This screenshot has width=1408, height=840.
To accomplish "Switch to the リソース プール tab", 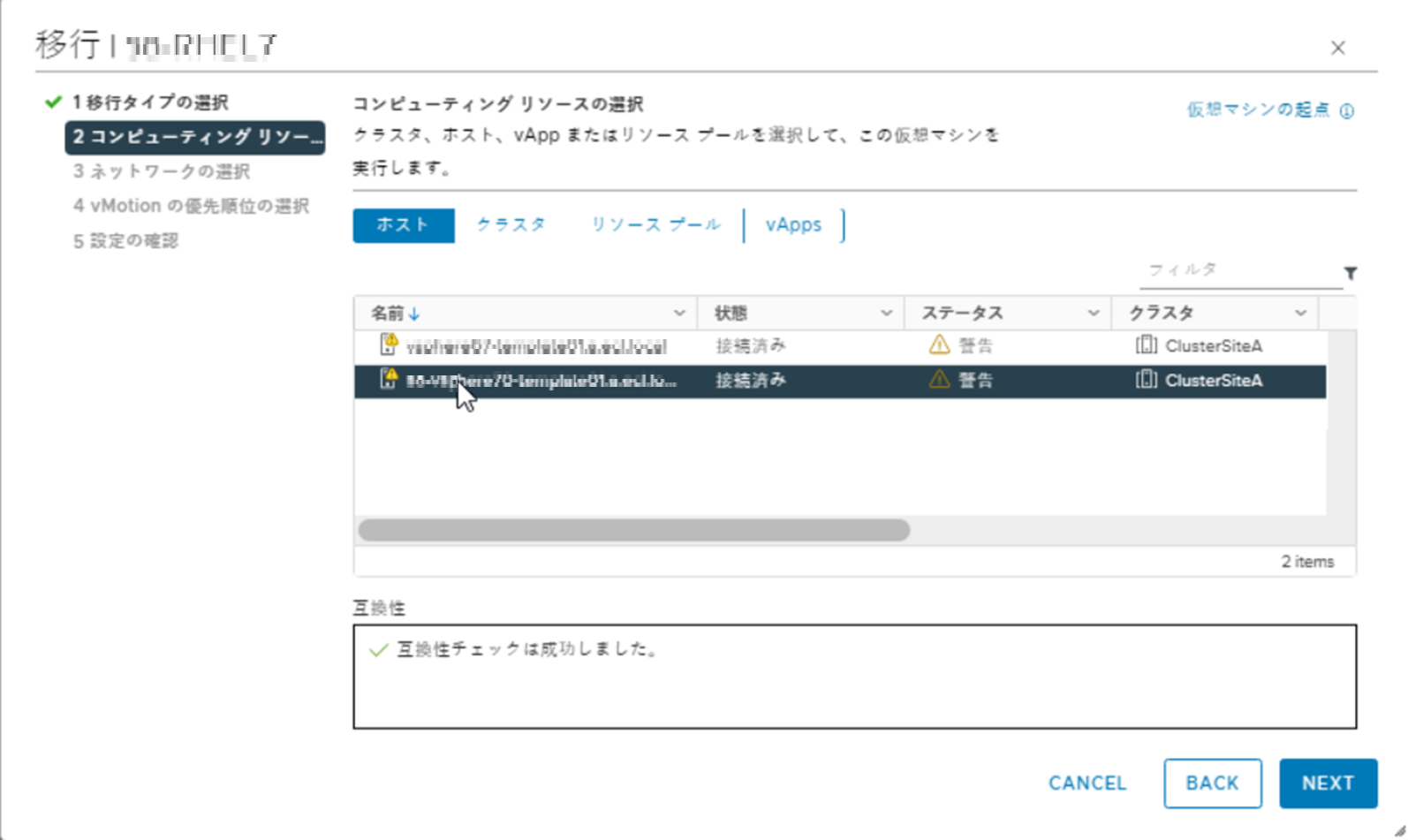I will pyautogui.click(x=655, y=225).
